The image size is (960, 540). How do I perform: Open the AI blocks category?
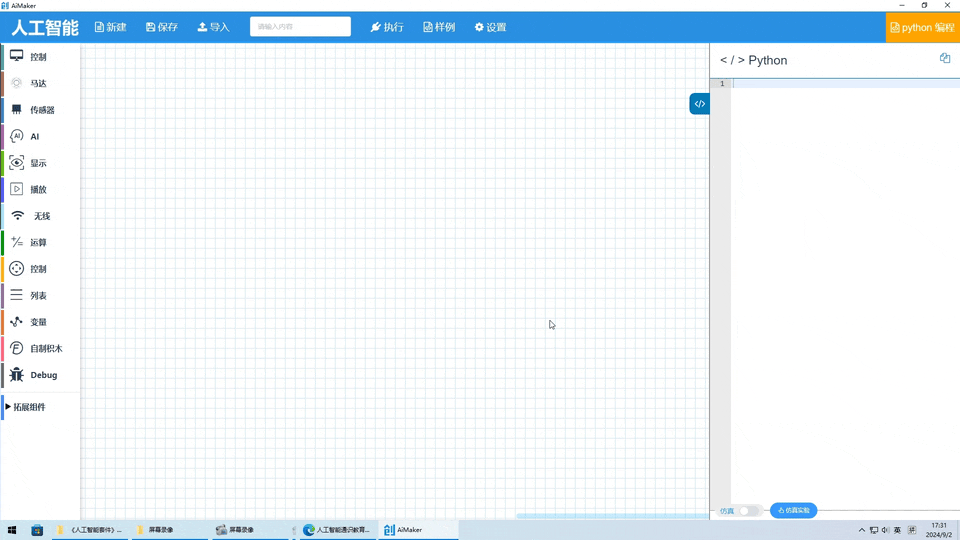pyautogui.click(x=34, y=137)
